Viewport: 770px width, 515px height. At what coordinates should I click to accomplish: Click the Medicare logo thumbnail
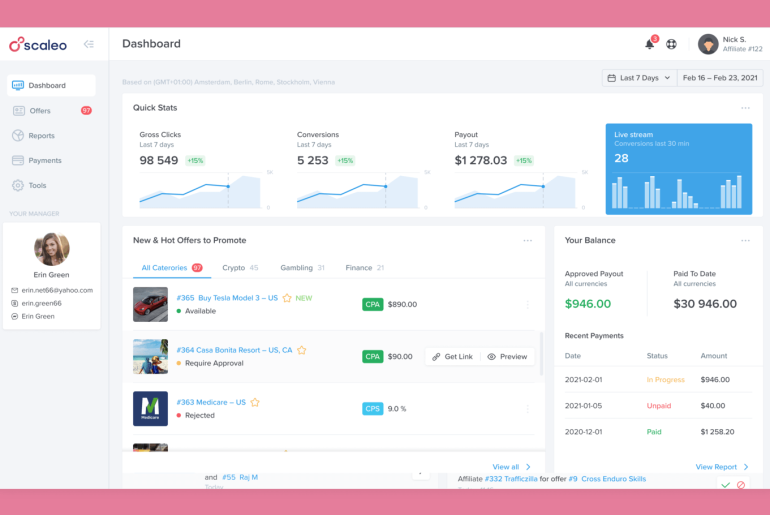[150, 408]
